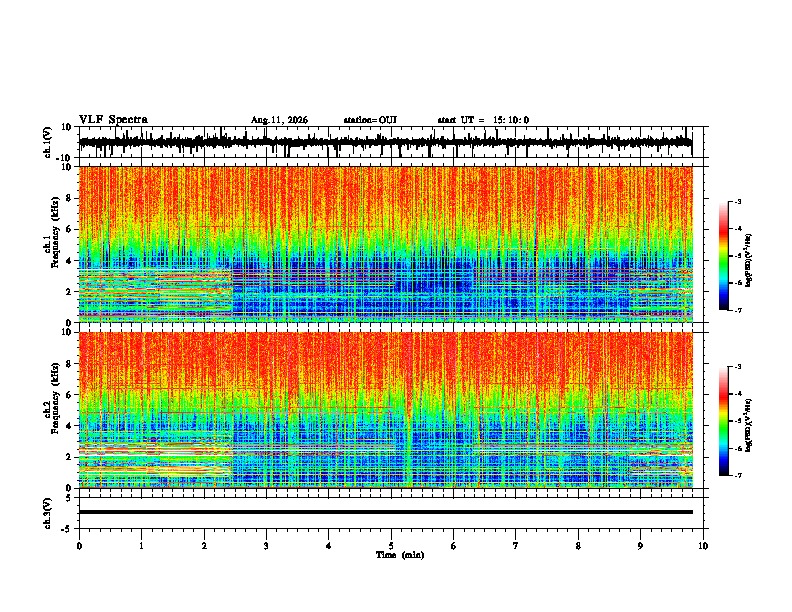Click the "Time (min)" axis label
Image resolution: width=792 pixels, height=612 pixels.
[400, 555]
